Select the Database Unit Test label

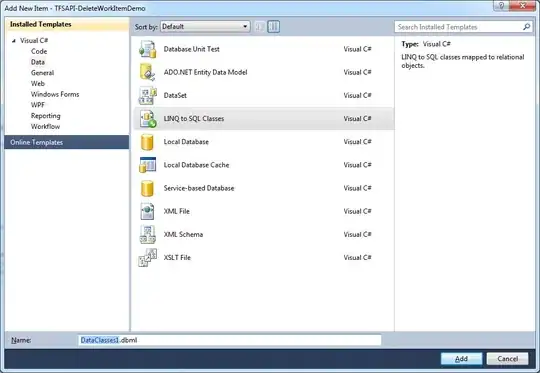191,49
